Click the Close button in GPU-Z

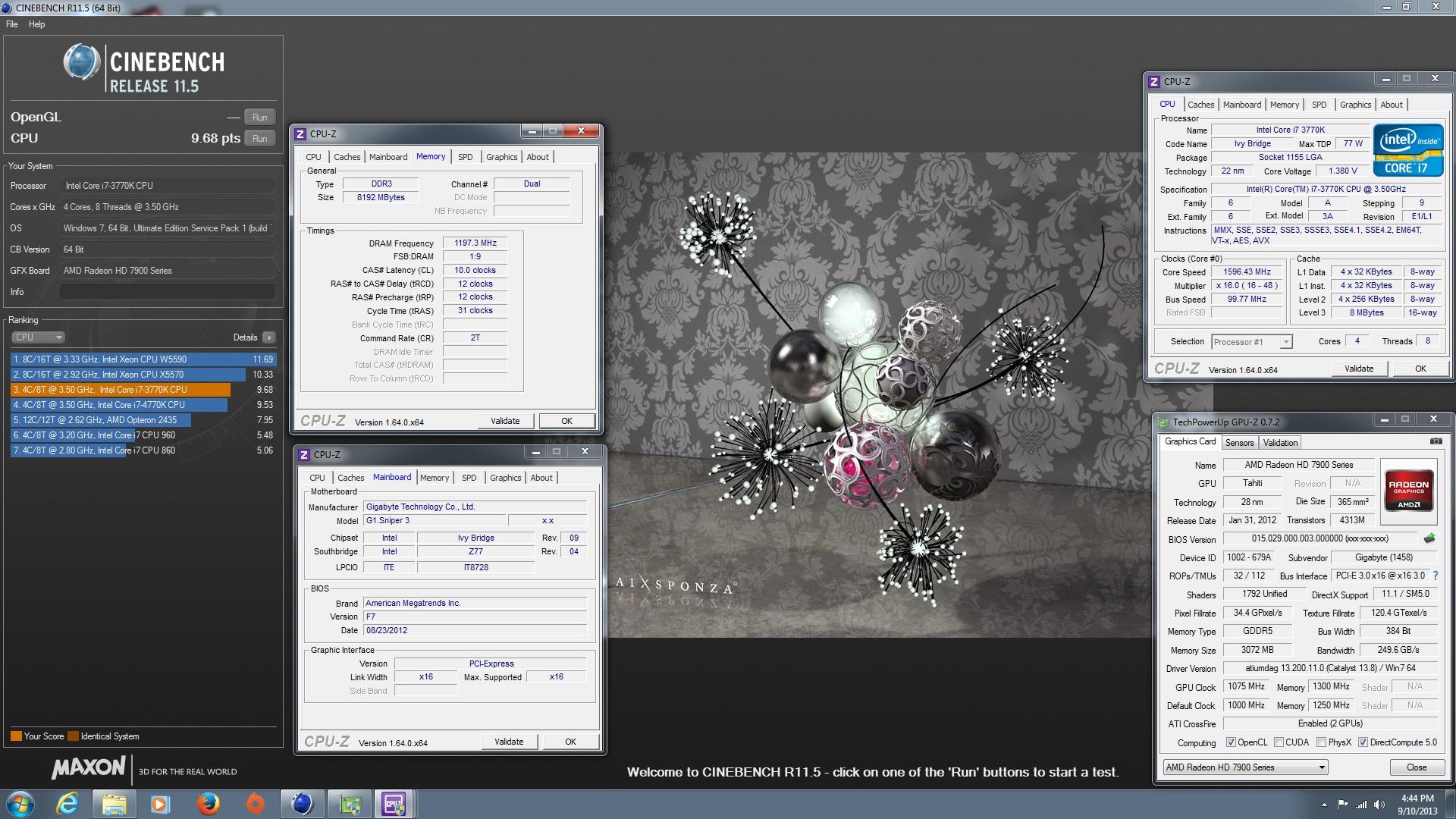point(1417,767)
